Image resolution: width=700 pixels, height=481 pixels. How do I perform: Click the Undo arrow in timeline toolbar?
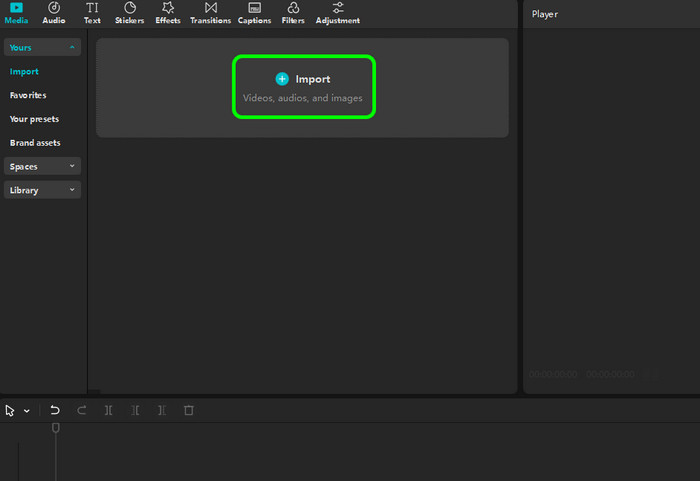tap(55, 410)
